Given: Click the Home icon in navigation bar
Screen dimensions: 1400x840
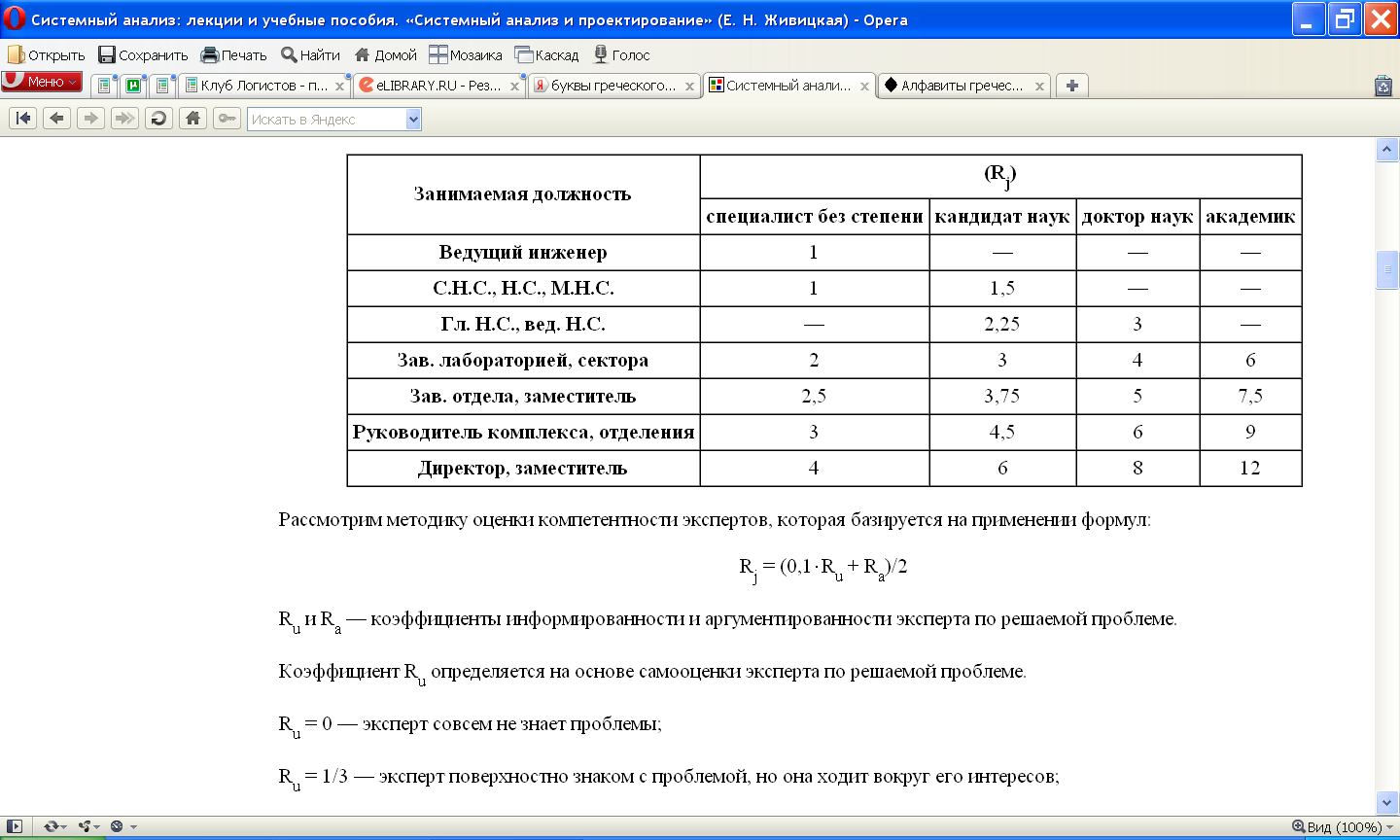Looking at the screenshot, I should (192, 119).
